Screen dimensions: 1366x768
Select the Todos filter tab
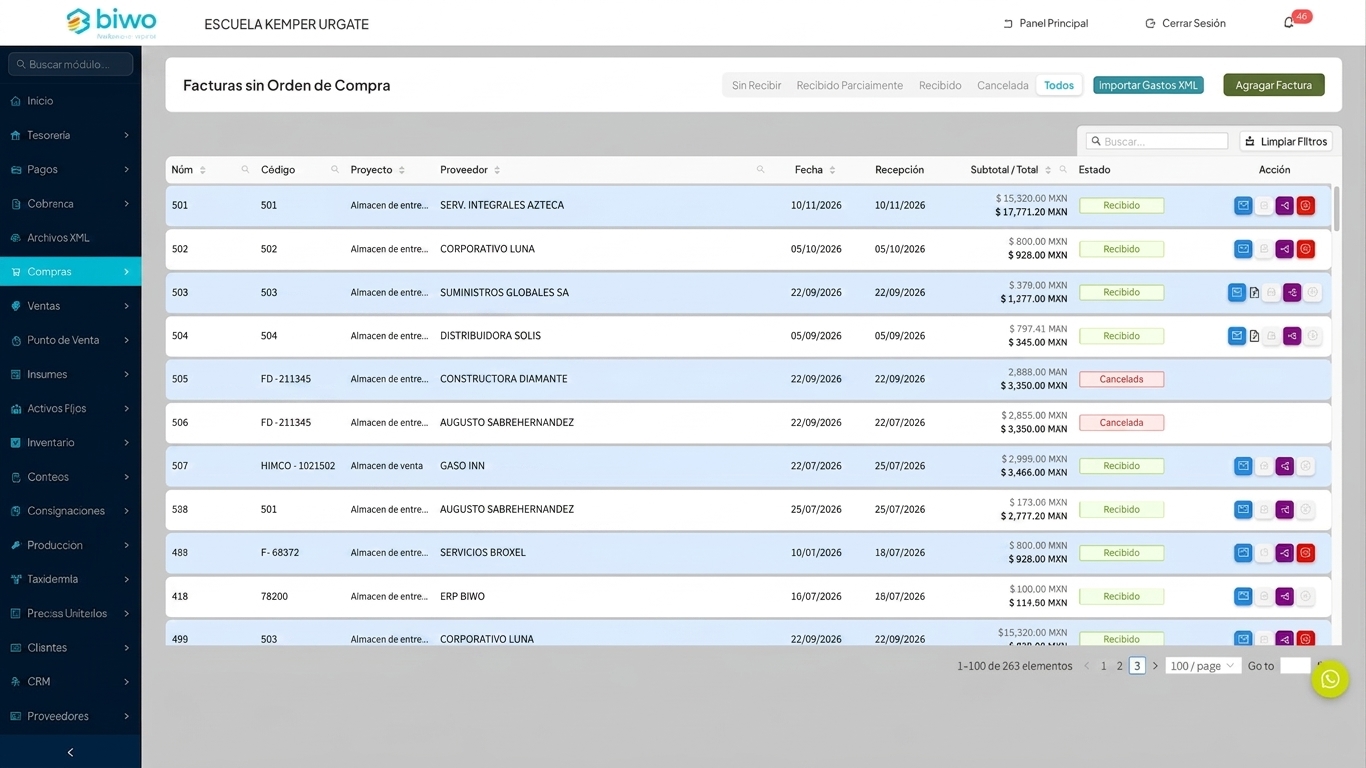[x=1059, y=86]
